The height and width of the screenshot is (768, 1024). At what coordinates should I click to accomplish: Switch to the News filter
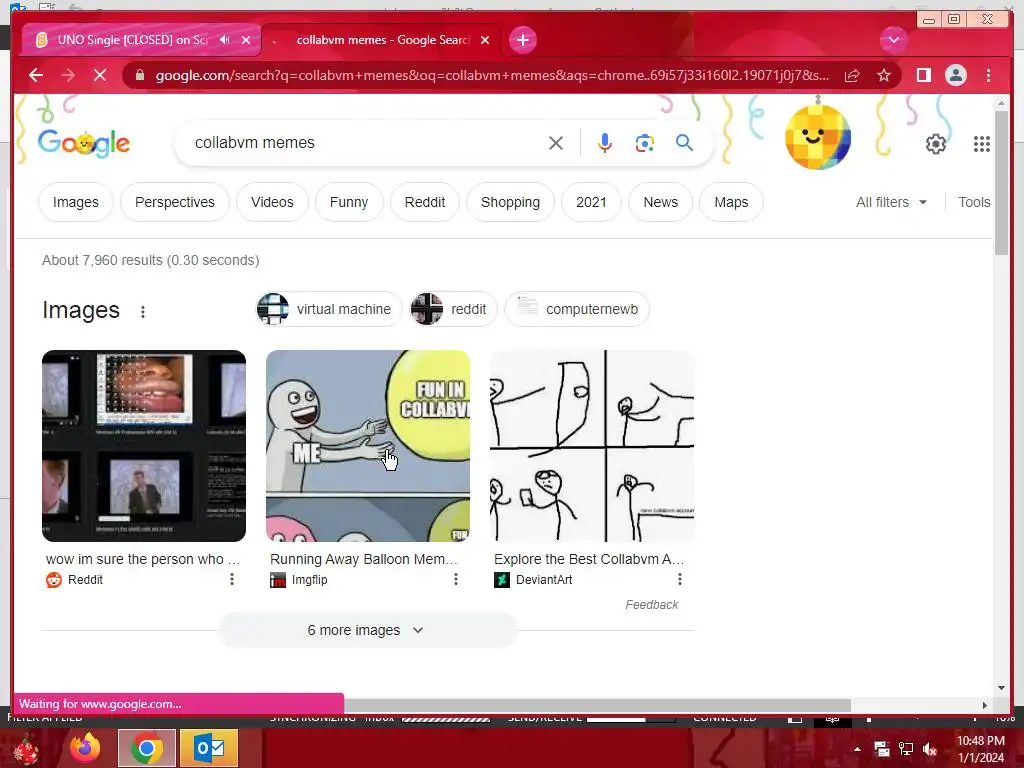point(660,202)
